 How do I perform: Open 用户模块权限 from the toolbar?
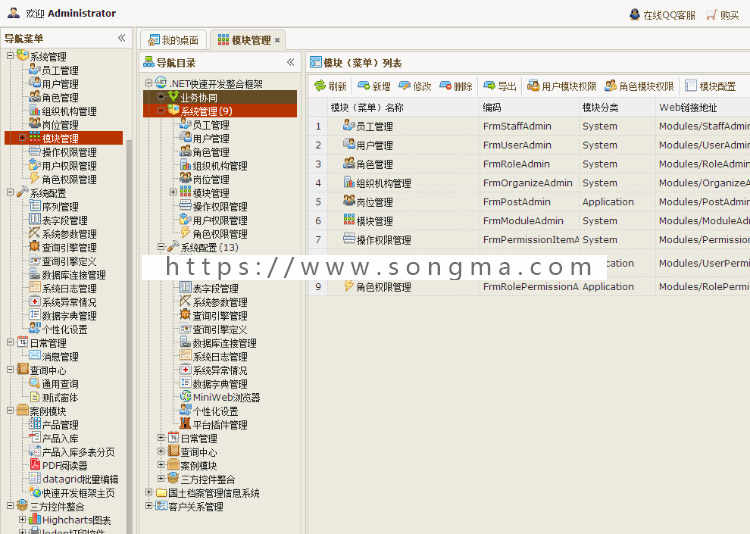point(562,86)
